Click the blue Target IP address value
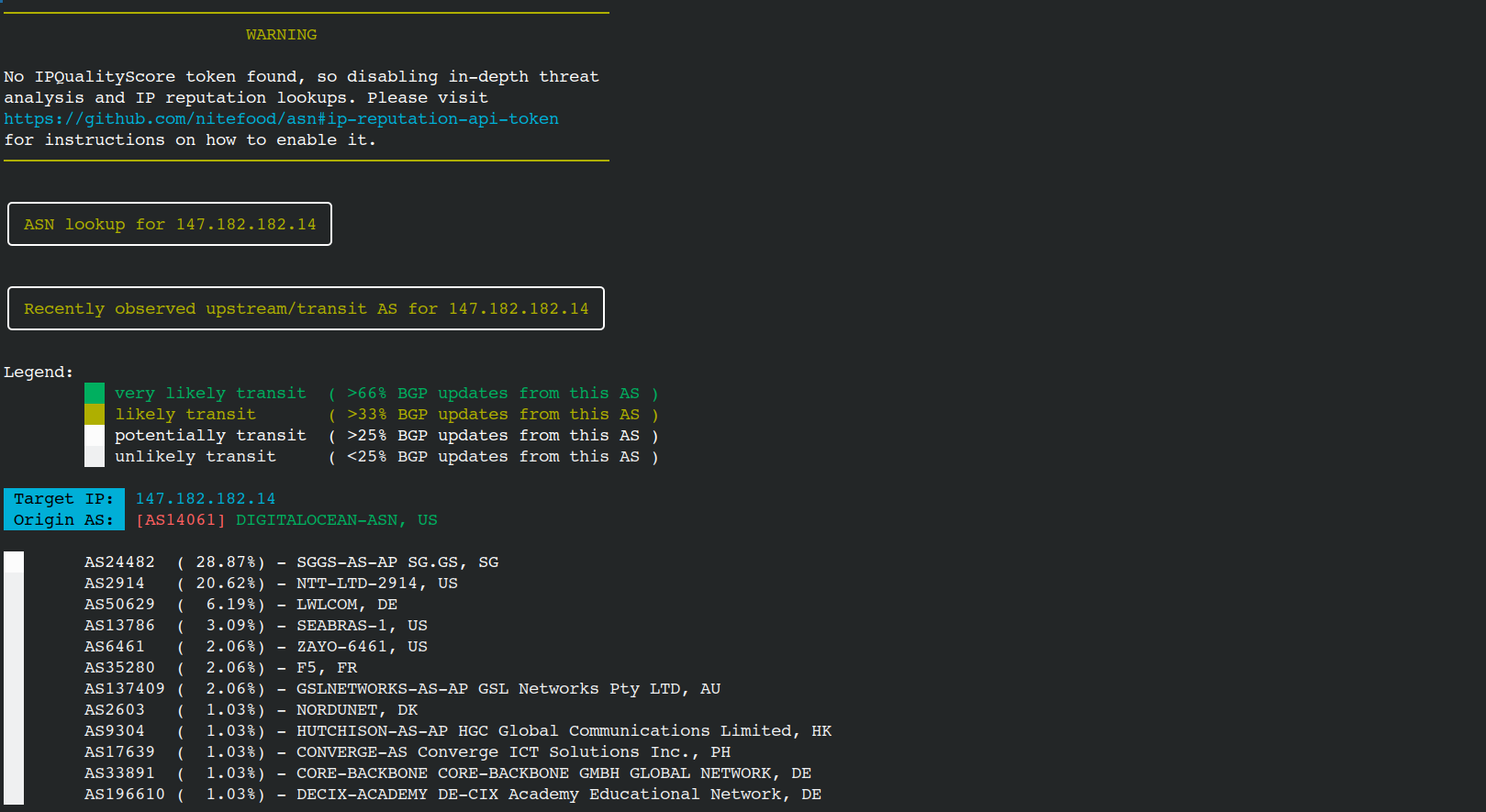The width and height of the screenshot is (1486, 812). (x=205, y=499)
